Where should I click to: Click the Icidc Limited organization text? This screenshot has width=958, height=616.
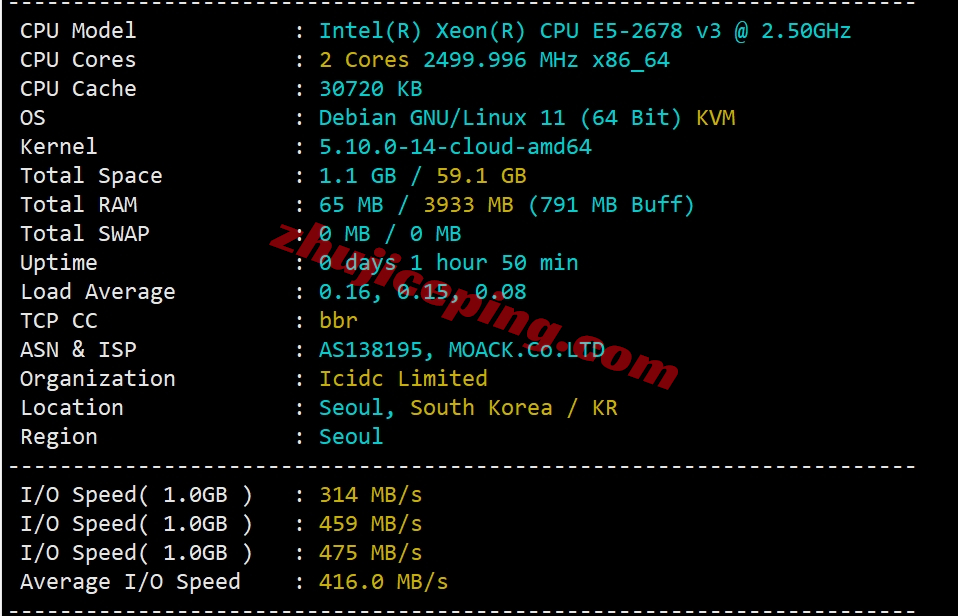[403, 378]
